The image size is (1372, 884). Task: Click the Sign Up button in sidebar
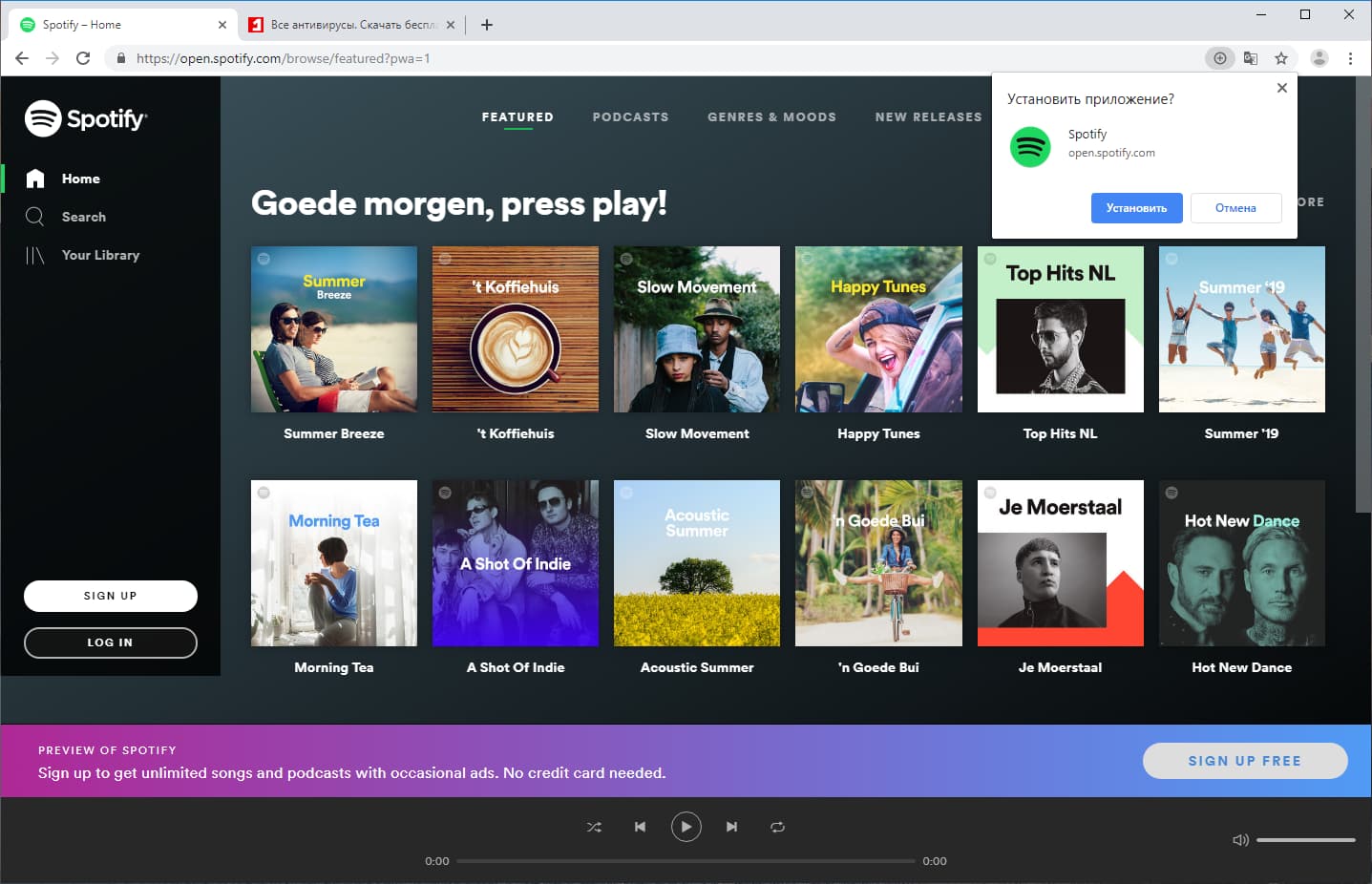pyautogui.click(x=111, y=596)
